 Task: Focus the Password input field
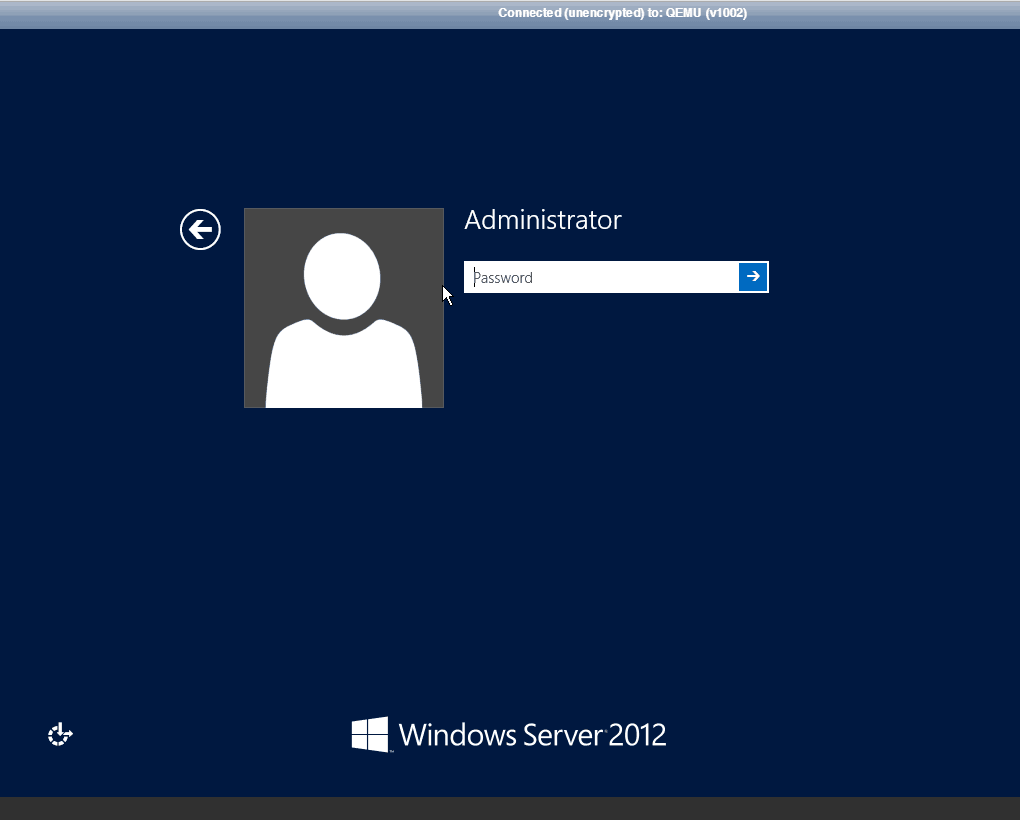click(x=602, y=277)
